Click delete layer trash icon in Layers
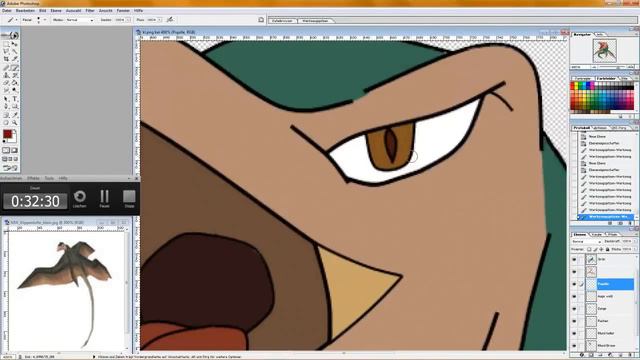 tap(631, 355)
